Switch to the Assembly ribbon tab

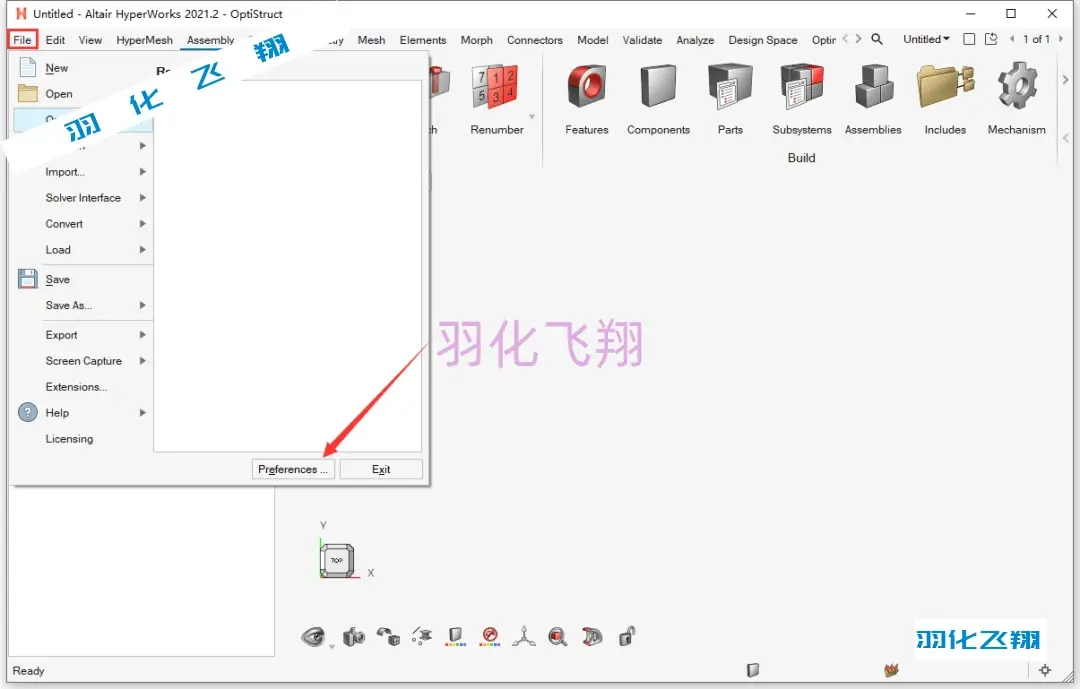click(211, 40)
